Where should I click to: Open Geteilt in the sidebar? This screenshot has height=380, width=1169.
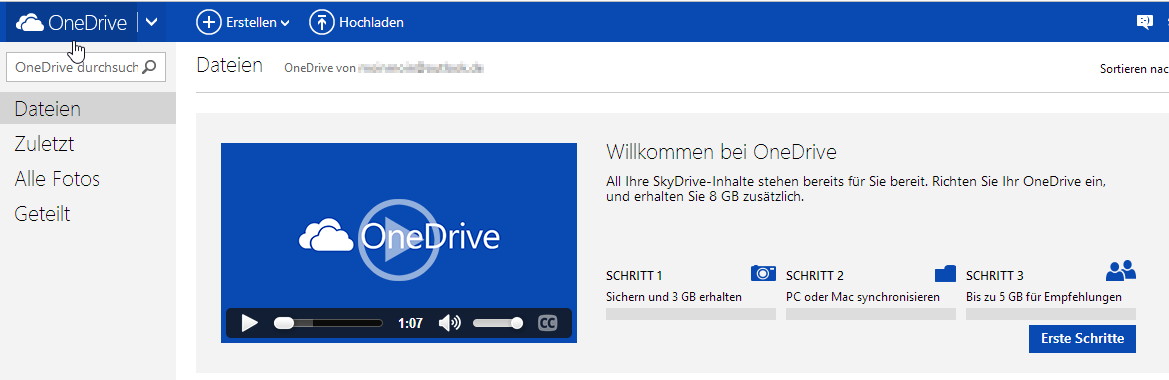point(42,214)
